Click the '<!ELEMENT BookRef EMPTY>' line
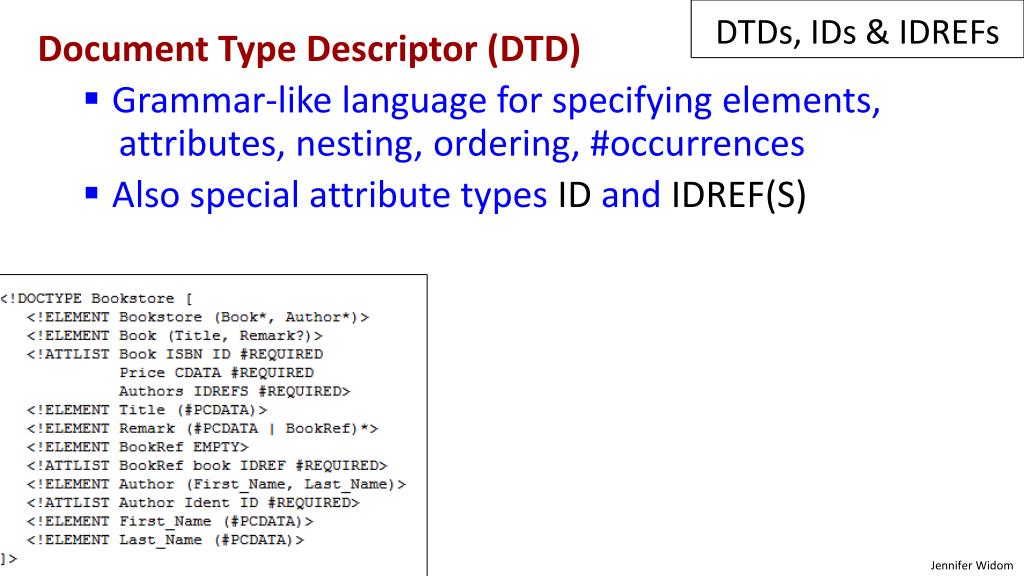The height and width of the screenshot is (576, 1024). pyautogui.click(x=138, y=447)
